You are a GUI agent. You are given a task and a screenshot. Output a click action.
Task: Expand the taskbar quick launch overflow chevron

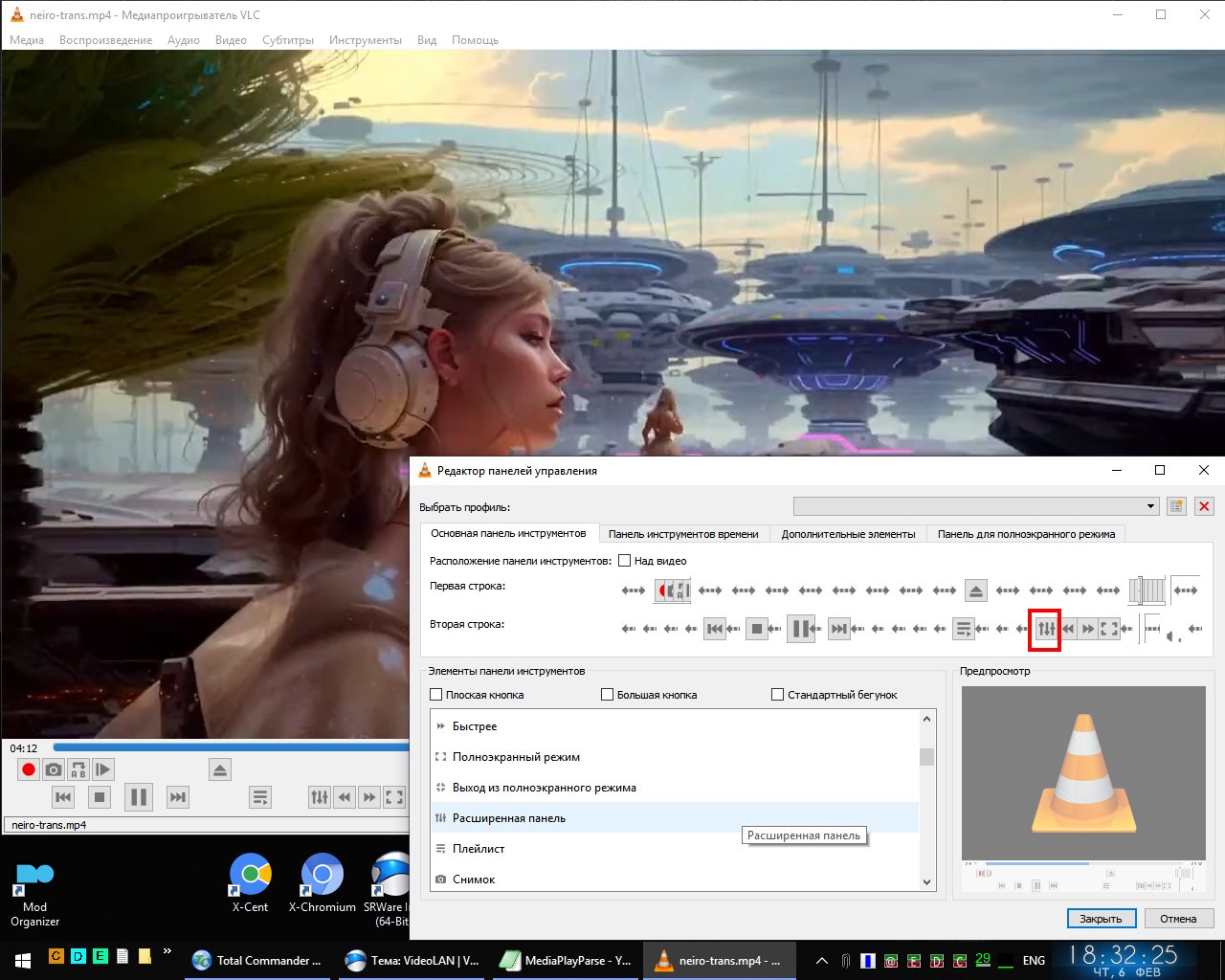point(167,952)
